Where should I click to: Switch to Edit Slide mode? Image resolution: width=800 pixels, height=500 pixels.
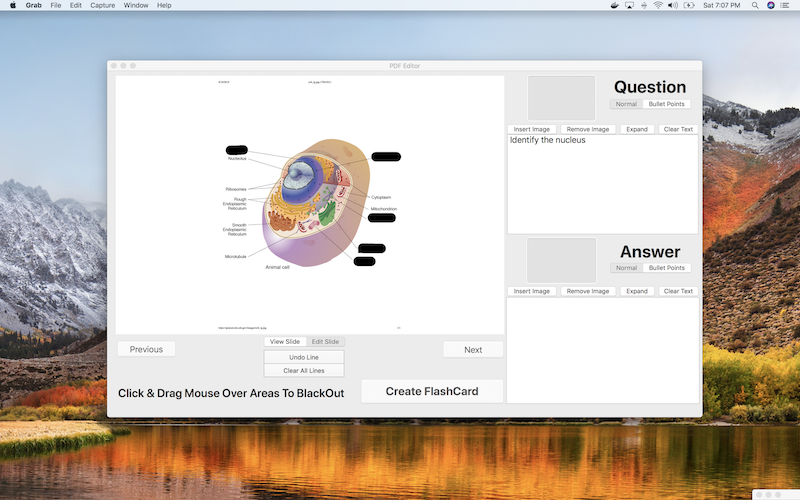click(x=326, y=341)
